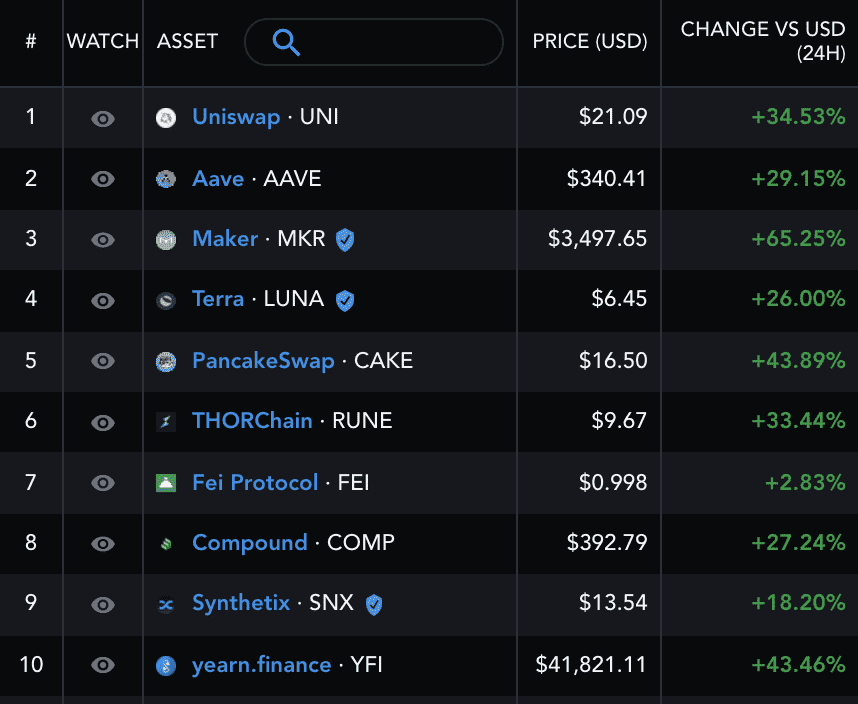Viewport: 858px width, 704px height.
Task: Click the yearn.finance coin logo
Action: coord(166,664)
